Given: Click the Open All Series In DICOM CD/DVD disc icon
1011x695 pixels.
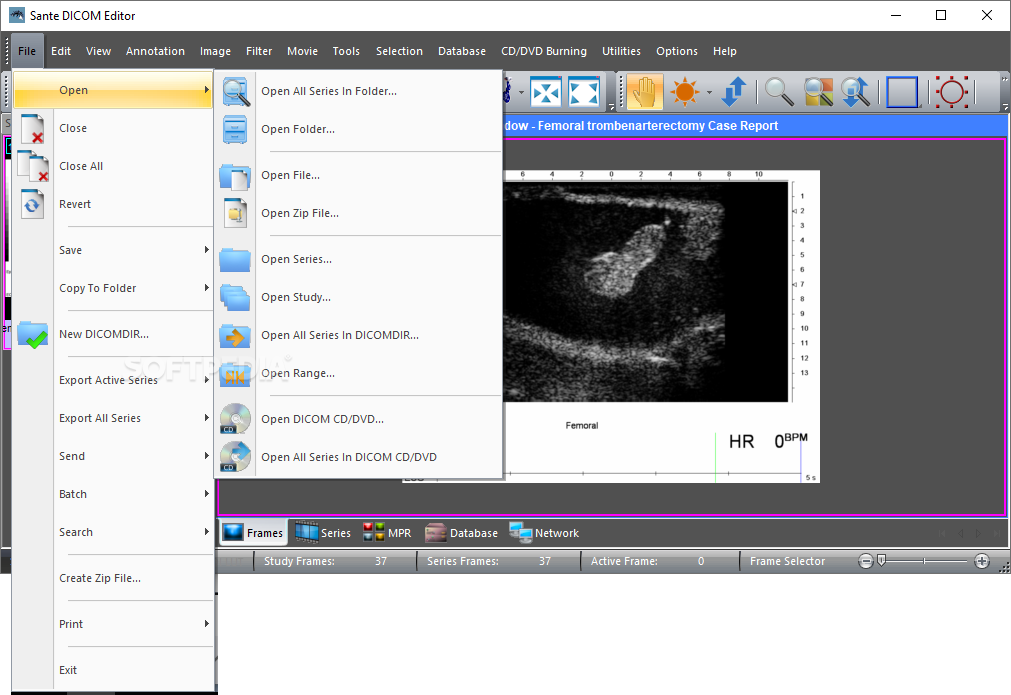Looking at the screenshot, I should point(235,457).
